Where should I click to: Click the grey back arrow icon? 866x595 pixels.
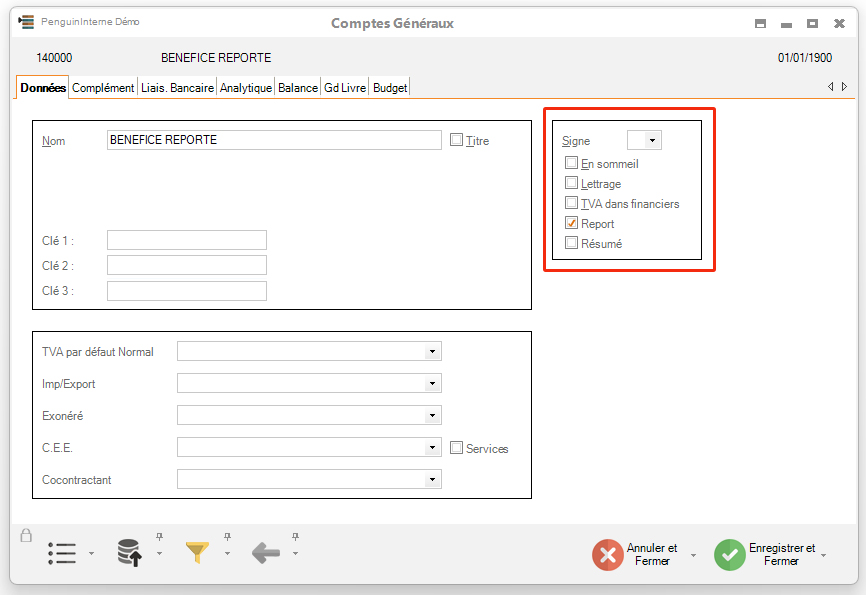coord(265,553)
